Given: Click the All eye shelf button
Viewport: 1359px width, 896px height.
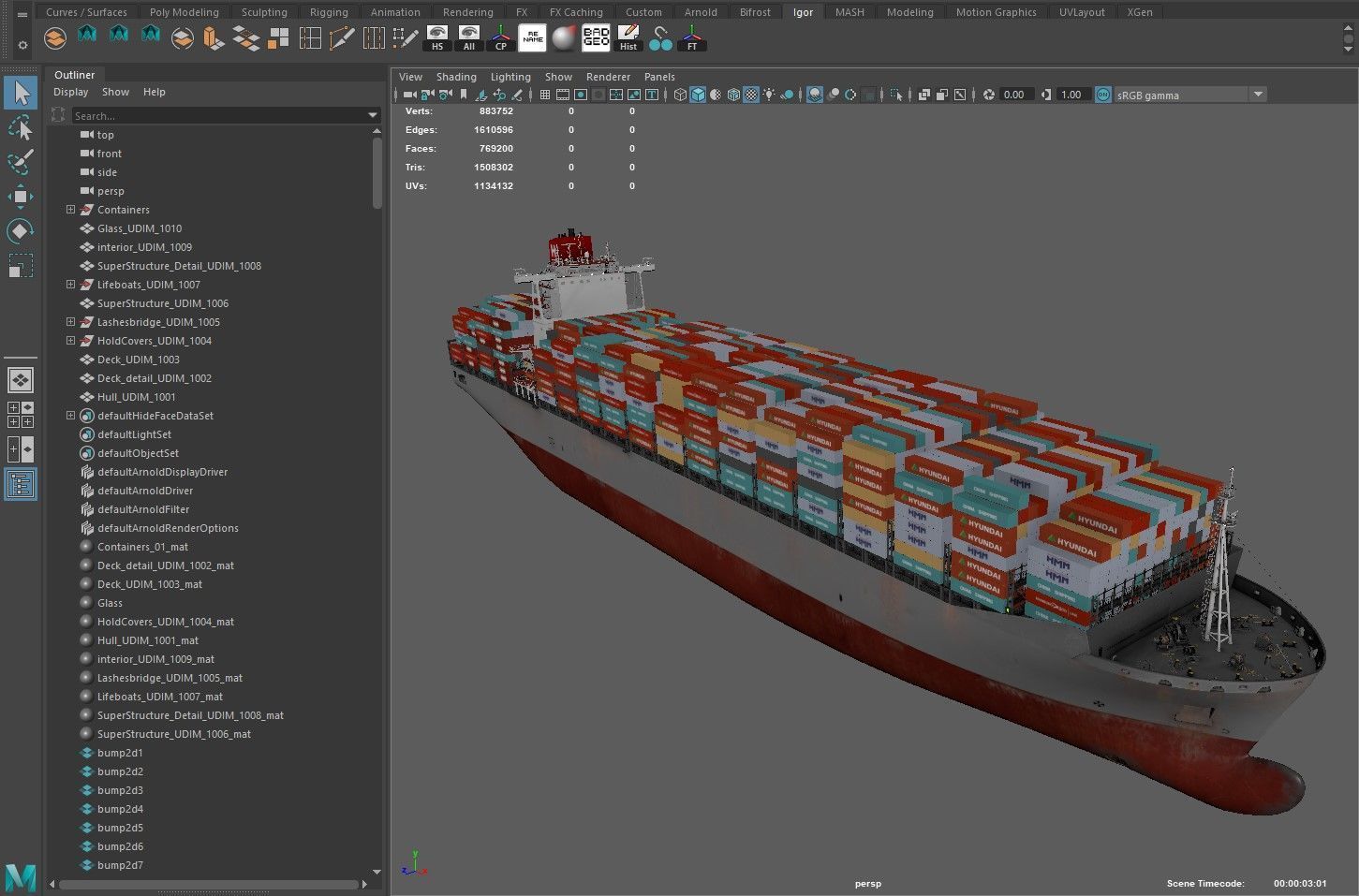Looking at the screenshot, I should [469, 38].
